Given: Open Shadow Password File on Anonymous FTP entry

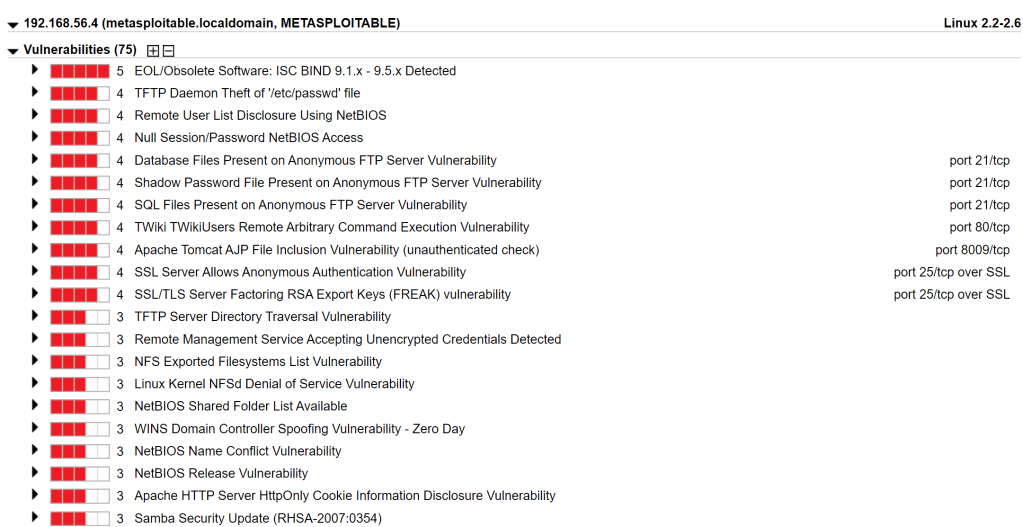Looking at the screenshot, I should (x=337, y=183).
